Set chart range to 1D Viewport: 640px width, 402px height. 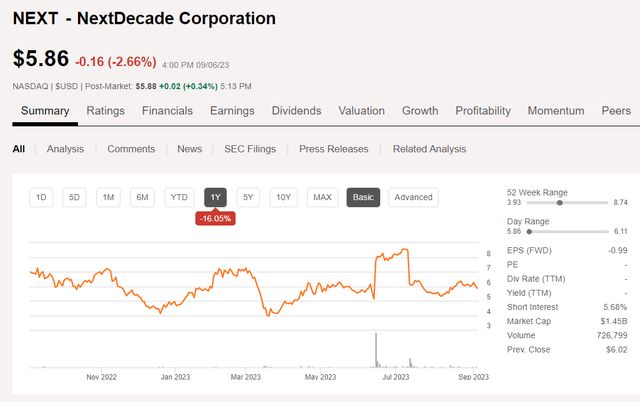pos(41,198)
